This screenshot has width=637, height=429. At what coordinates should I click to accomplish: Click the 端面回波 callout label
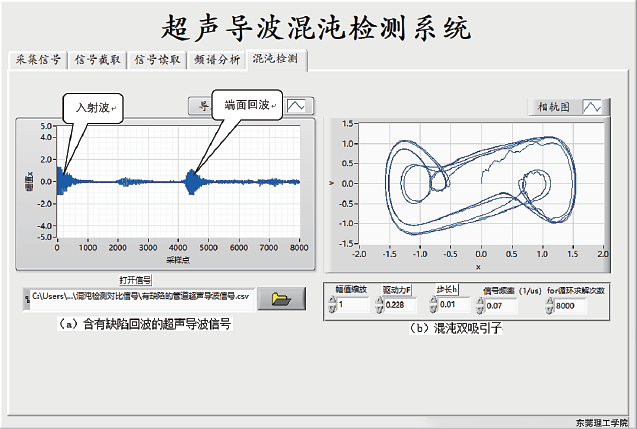244,105
